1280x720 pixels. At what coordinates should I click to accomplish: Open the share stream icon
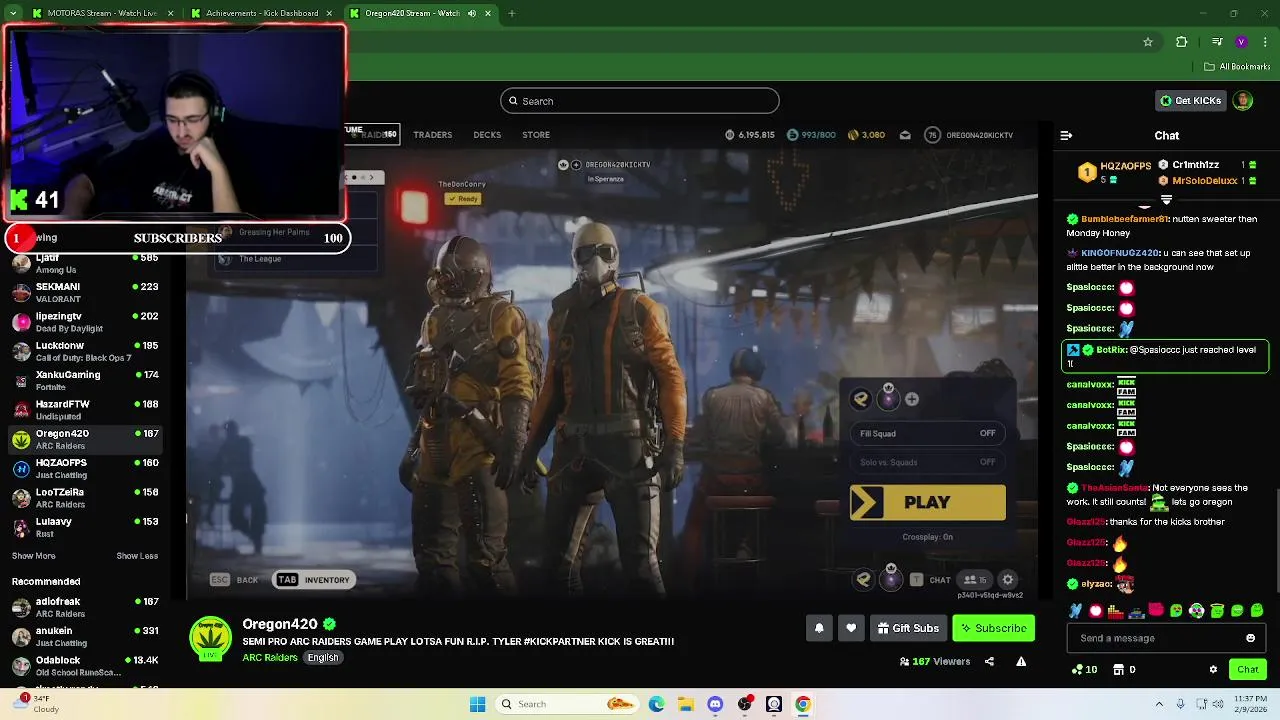(x=989, y=661)
